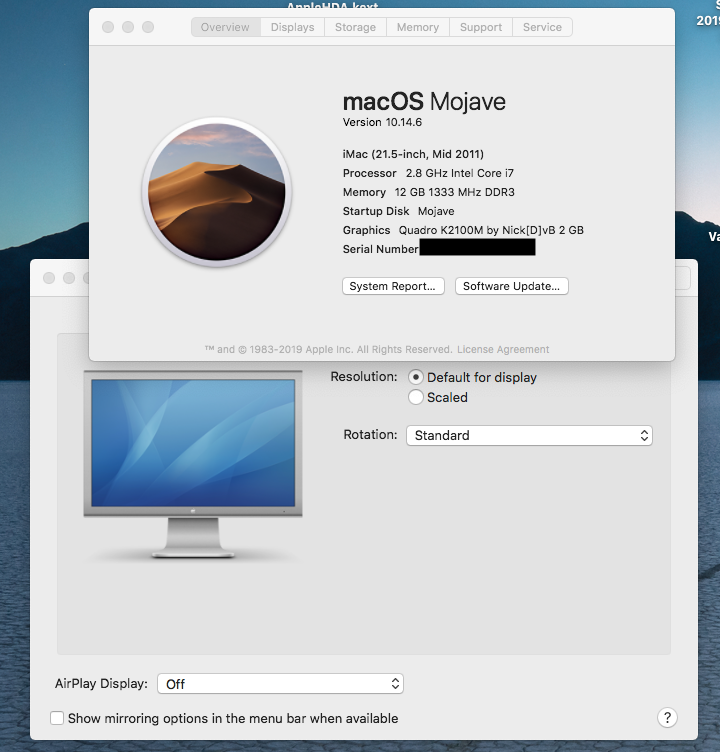Minimize the About This Mac window

[x=128, y=27]
